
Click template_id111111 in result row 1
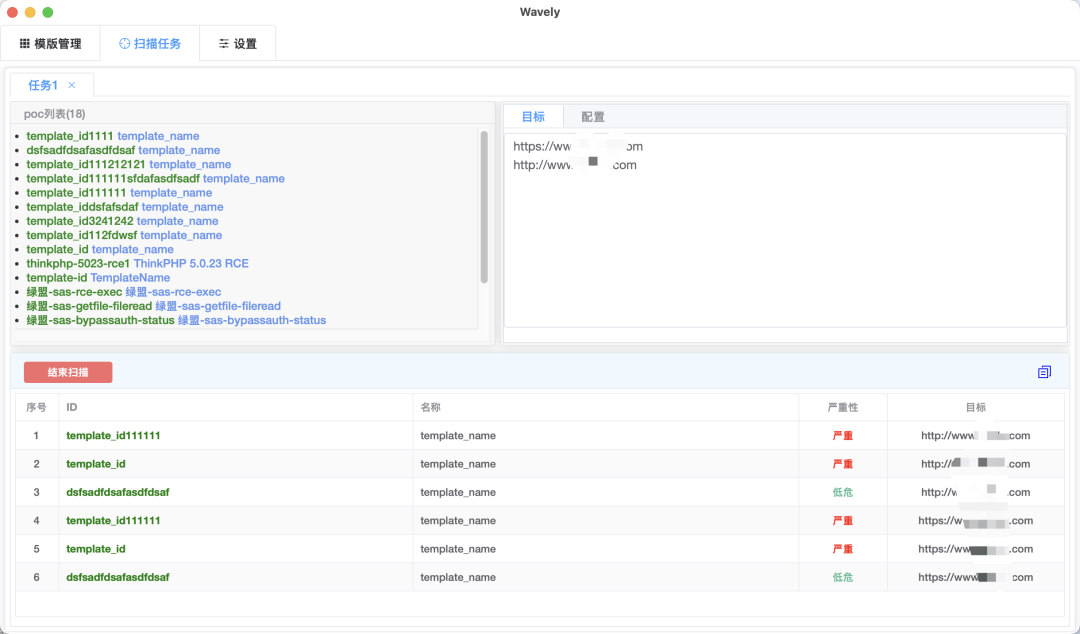pyautogui.click(x=113, y=436)
